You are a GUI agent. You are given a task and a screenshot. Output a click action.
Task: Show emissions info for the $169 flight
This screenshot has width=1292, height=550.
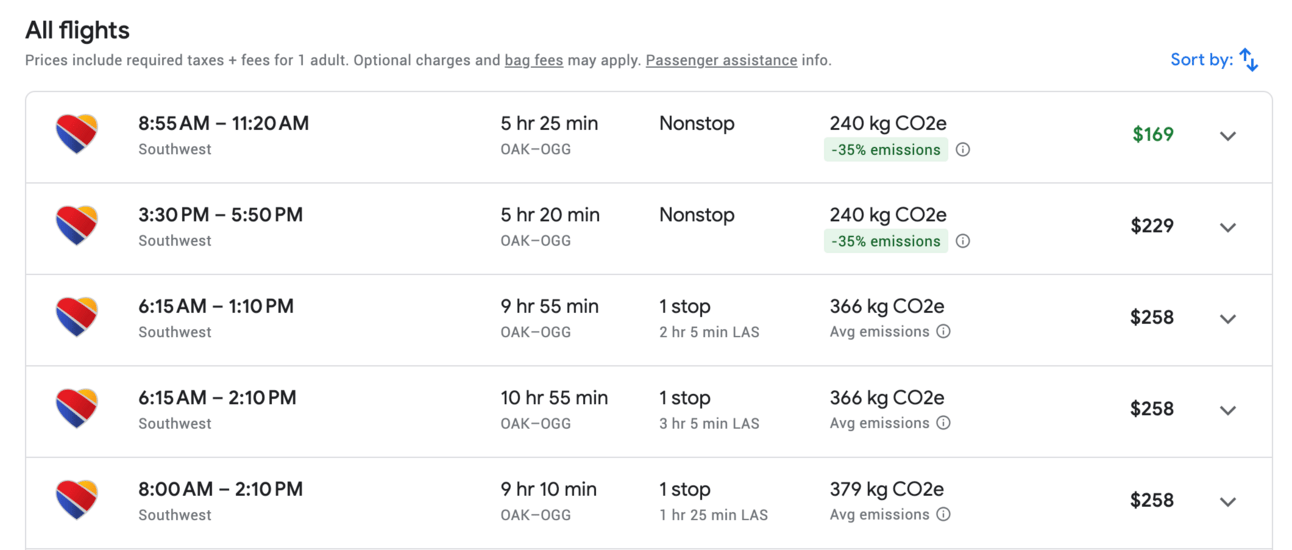[963, 150]
